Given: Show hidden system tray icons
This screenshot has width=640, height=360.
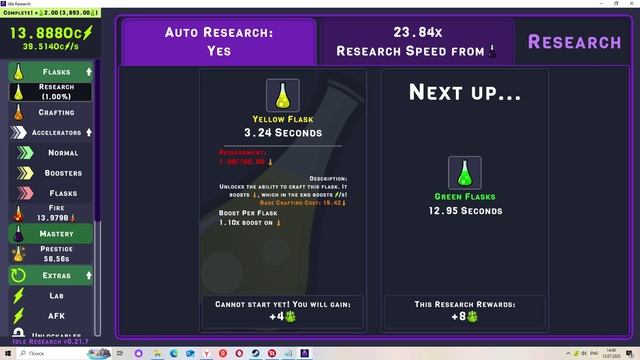Looking at the screenshot, I should point(568,353).
